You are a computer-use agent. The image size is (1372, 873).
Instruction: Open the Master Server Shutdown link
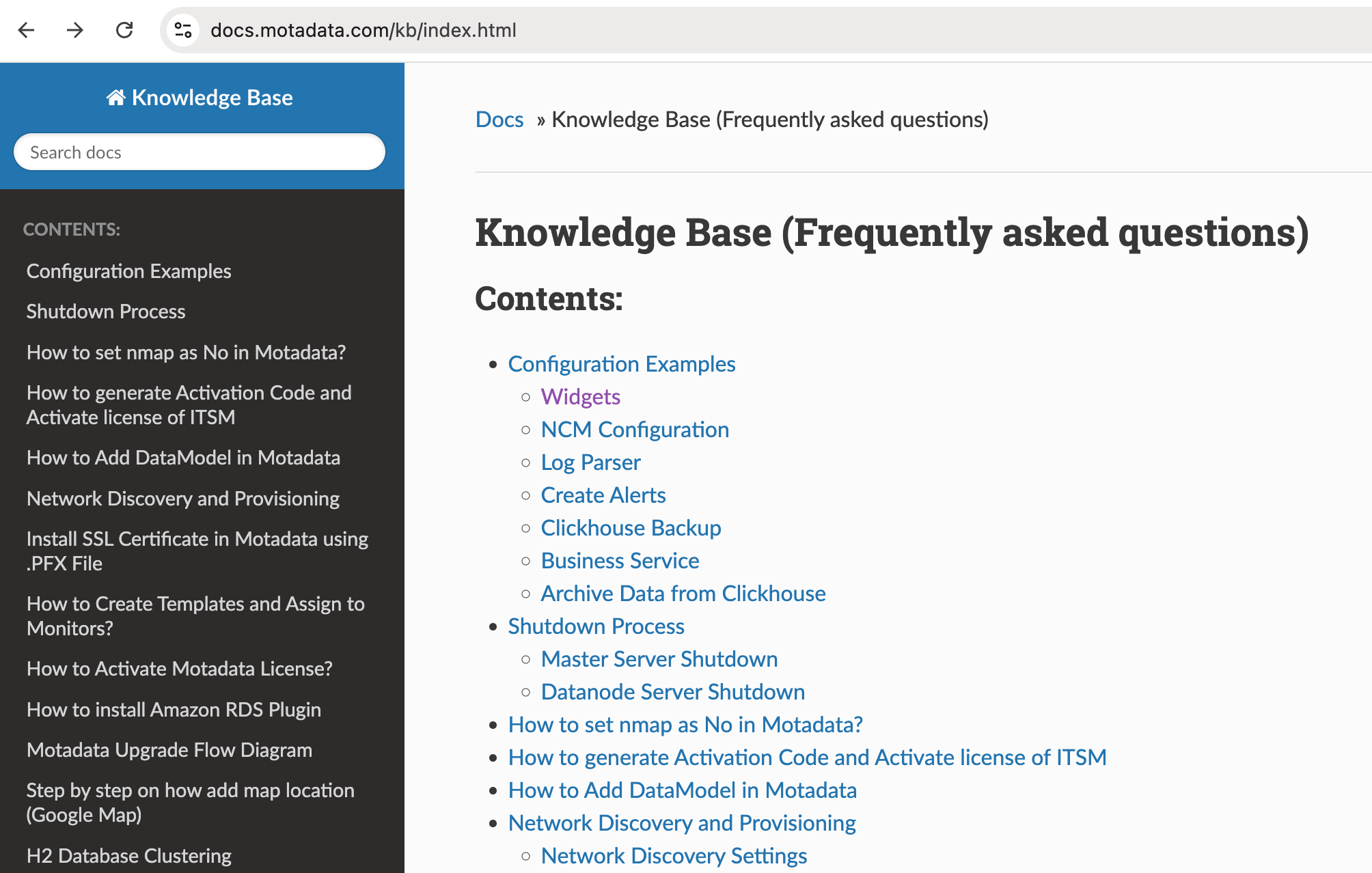coord(659,659)
